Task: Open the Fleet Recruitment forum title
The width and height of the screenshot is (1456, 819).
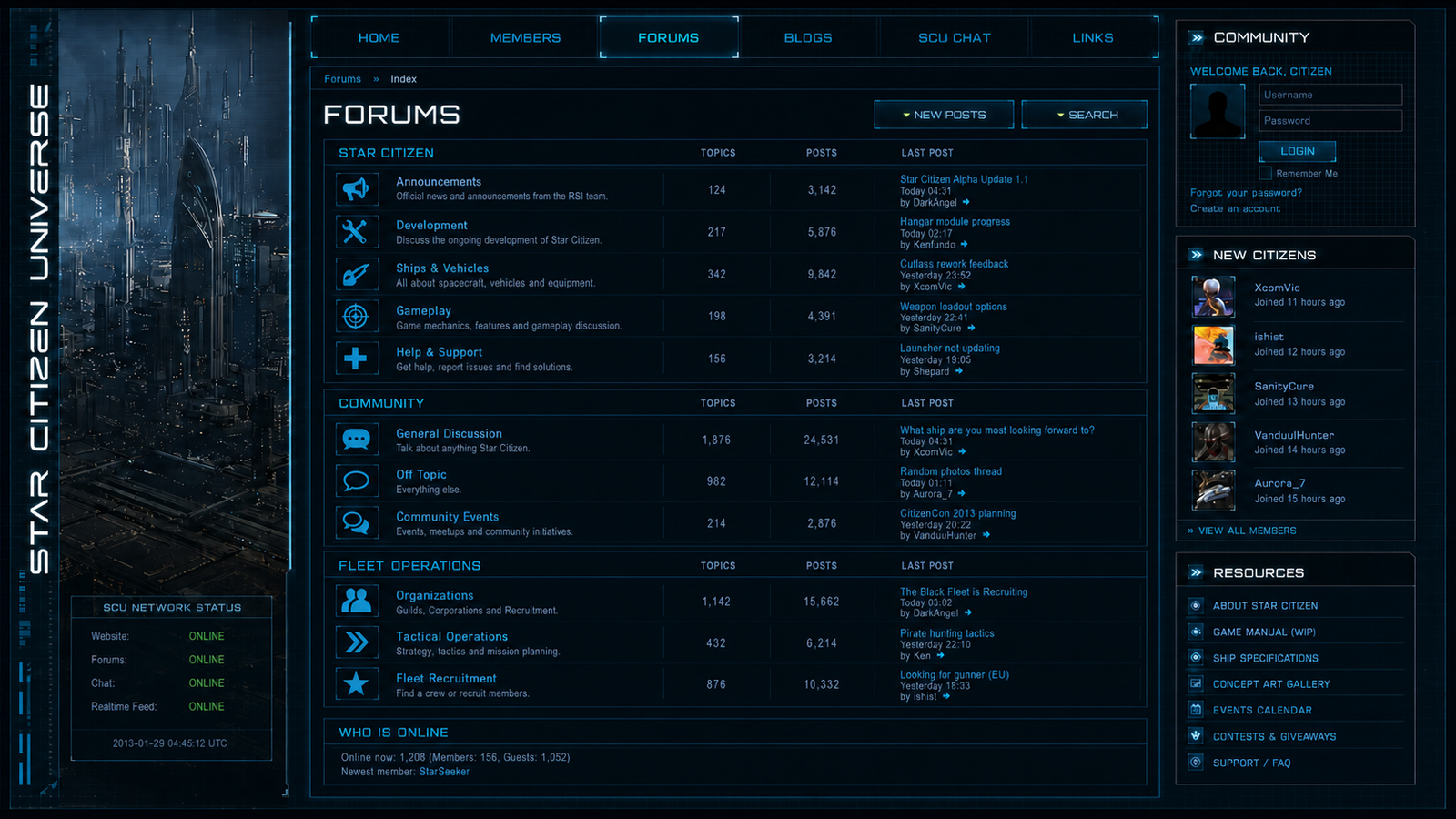Action: click(446, 678)
